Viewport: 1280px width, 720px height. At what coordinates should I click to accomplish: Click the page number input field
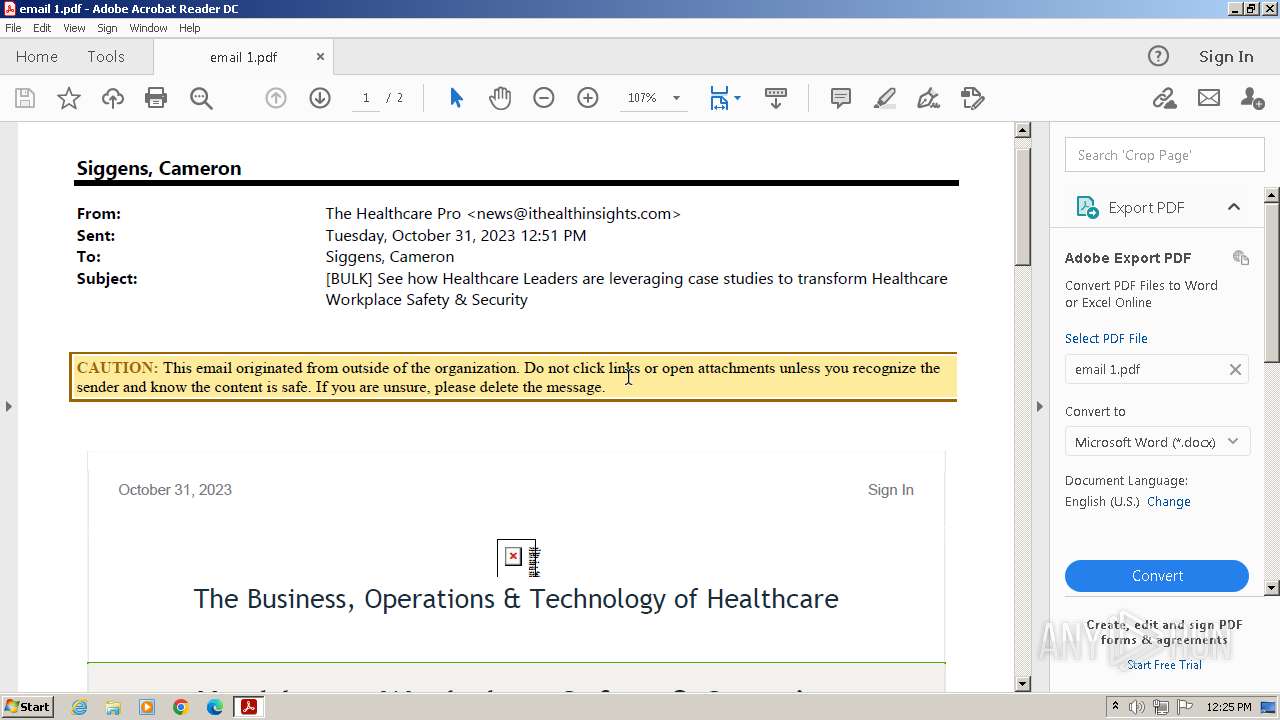point(366,98)
